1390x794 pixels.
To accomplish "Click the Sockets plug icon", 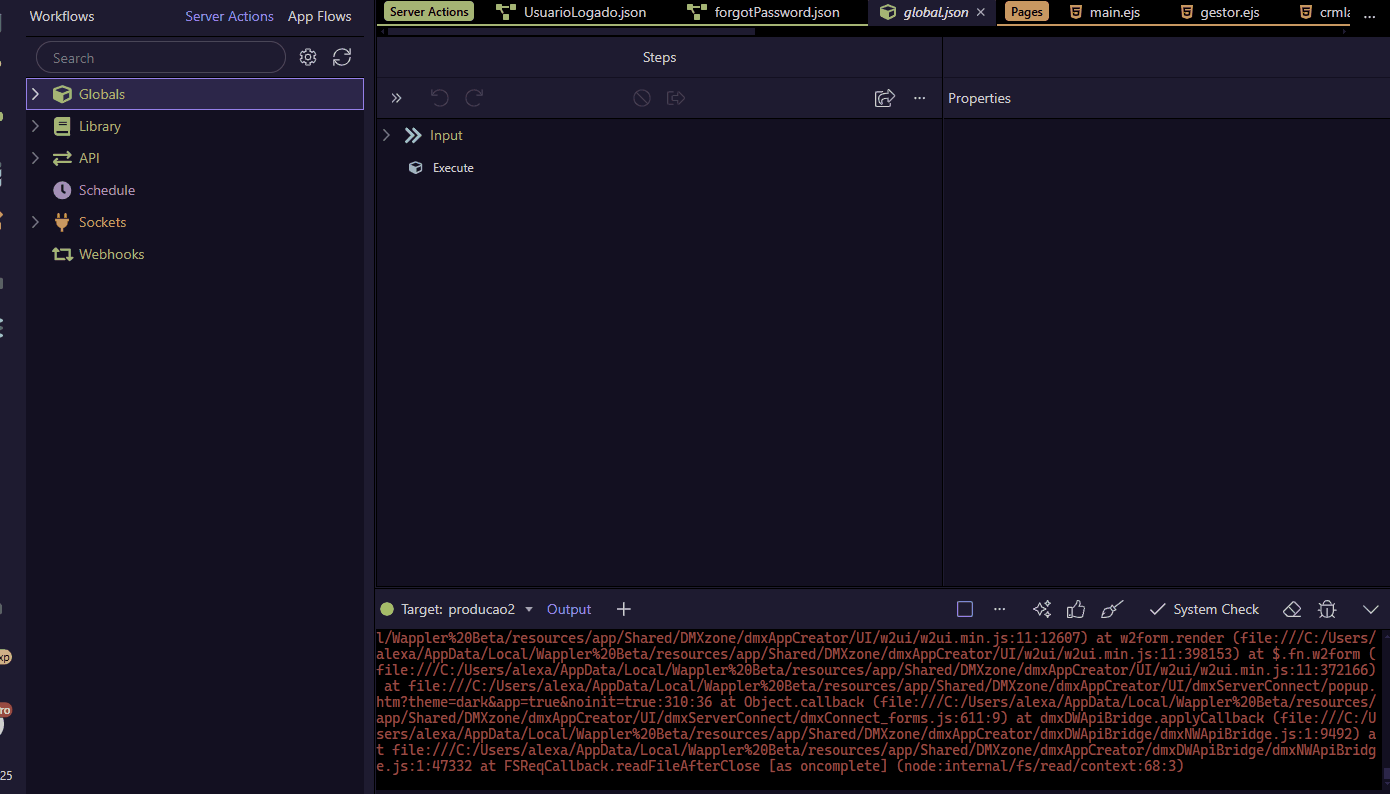I will [62, 222].
